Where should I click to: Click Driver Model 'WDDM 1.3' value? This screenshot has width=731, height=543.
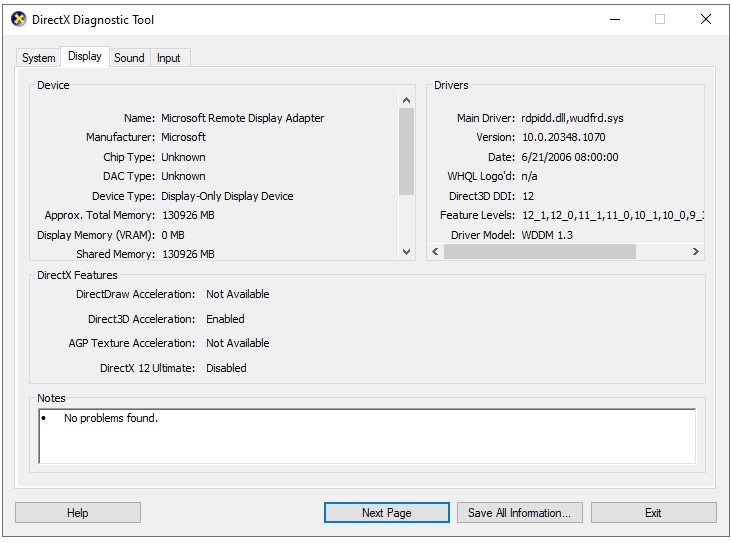[x=547, y=235]
